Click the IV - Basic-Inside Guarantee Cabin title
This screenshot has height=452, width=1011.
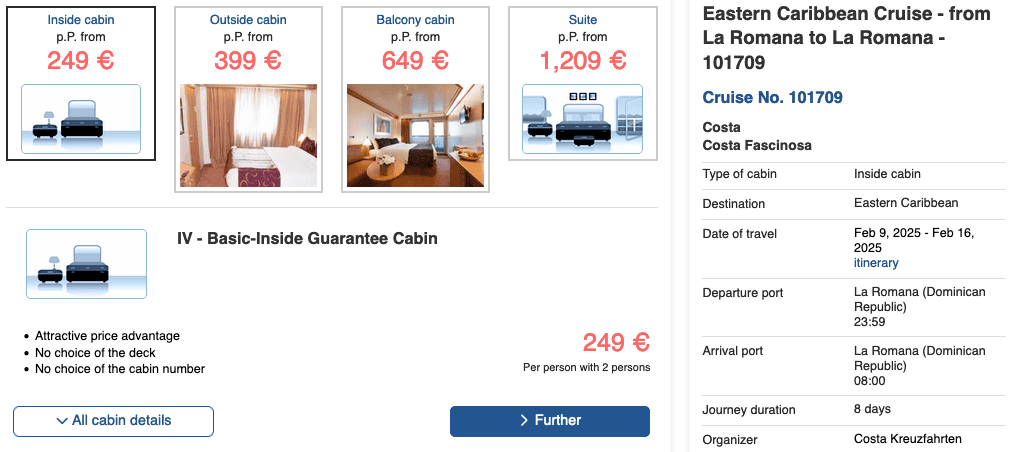click(307, 239)
